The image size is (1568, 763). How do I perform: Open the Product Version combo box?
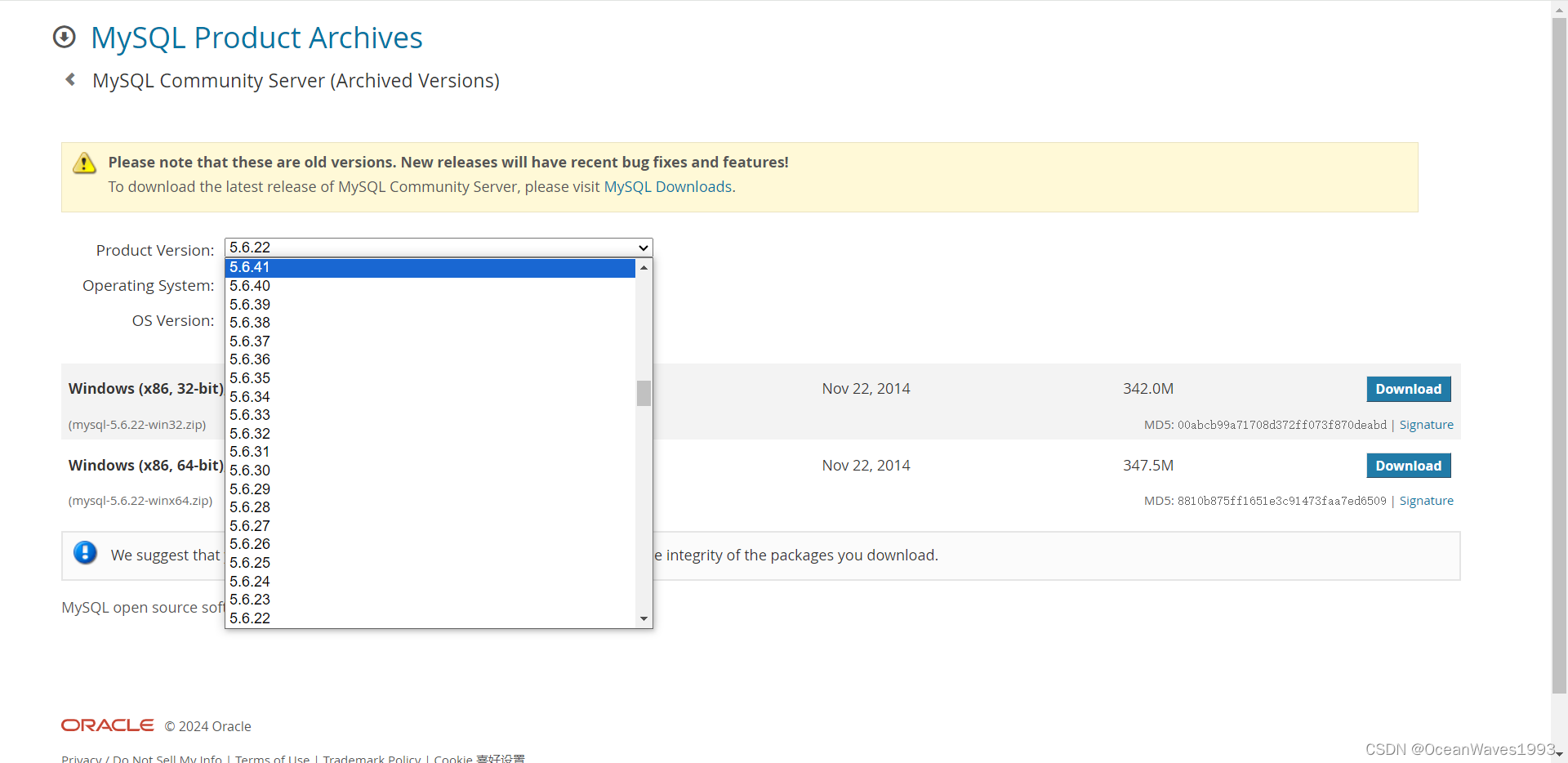[x=439, y=248]
